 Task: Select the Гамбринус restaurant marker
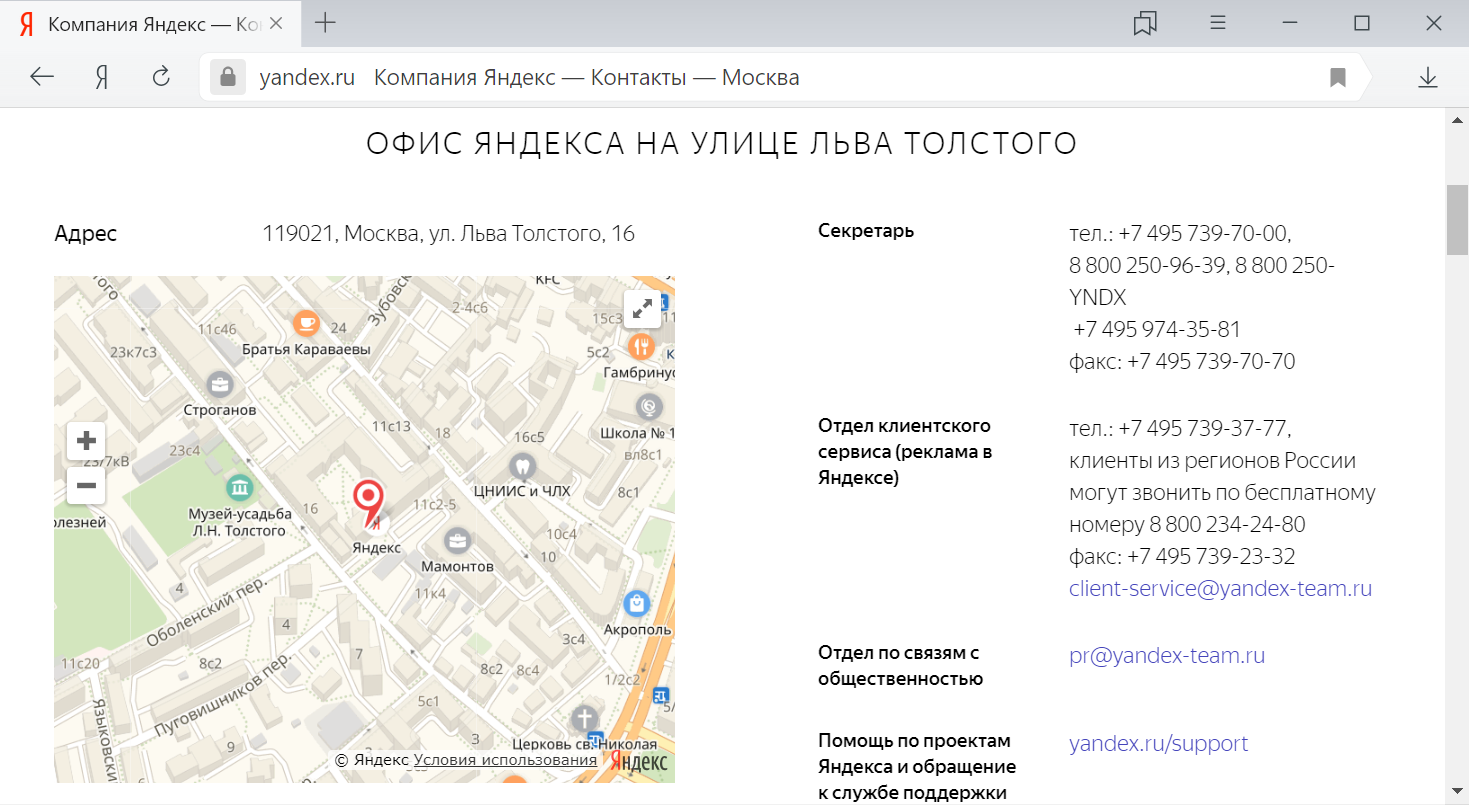(x=640, y=346)
